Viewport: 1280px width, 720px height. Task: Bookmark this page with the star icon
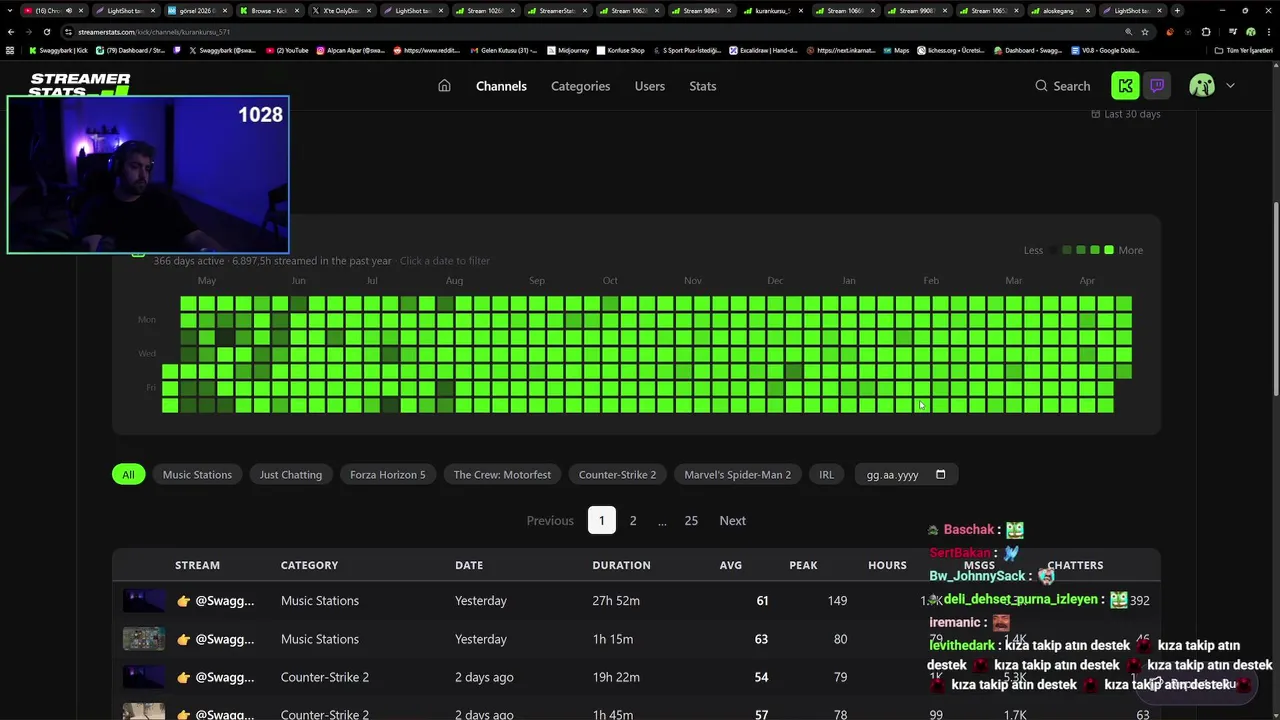coord(1145,32)
